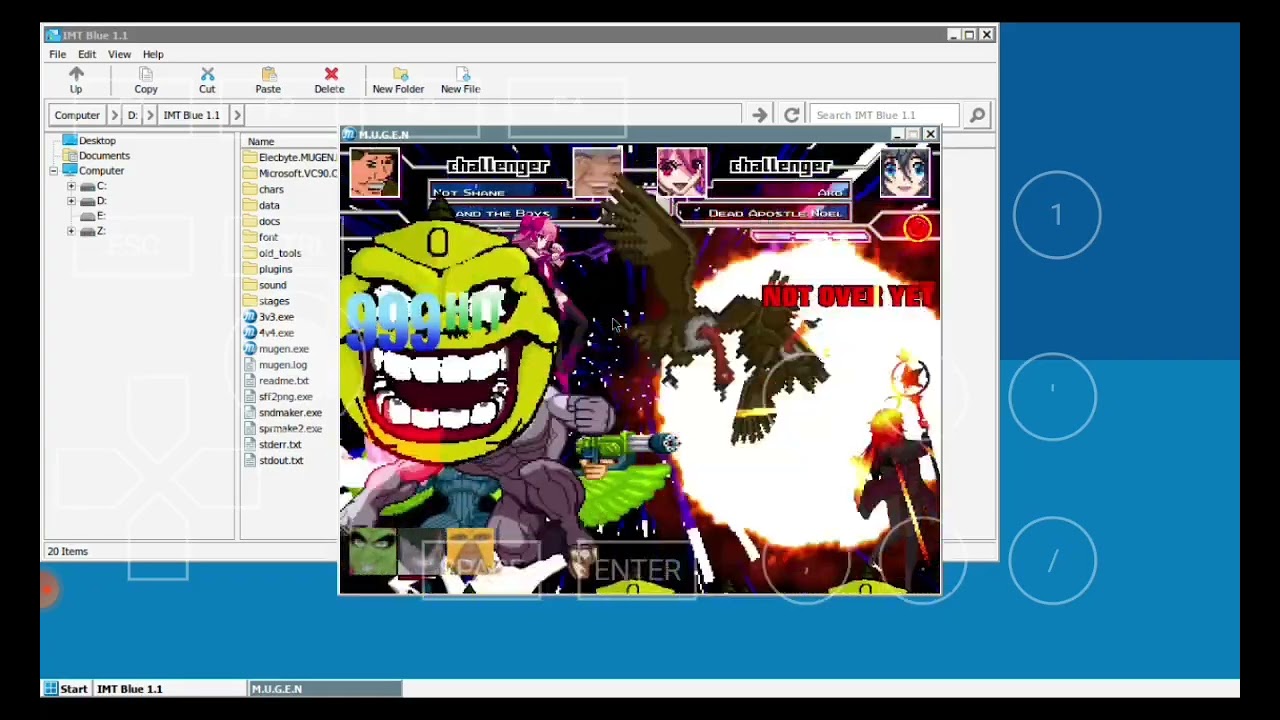Expand the chevron after D: breadcrumb
Viewport: 1280px width, 720px height.
(150, 115)
